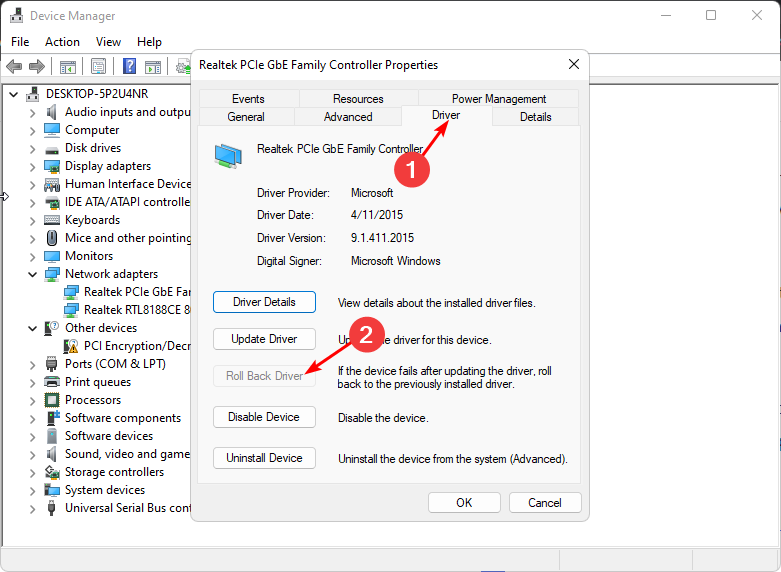
Task: Toggle the Show/Hide Console Tree toolbar icon
Action: [68, 66]
